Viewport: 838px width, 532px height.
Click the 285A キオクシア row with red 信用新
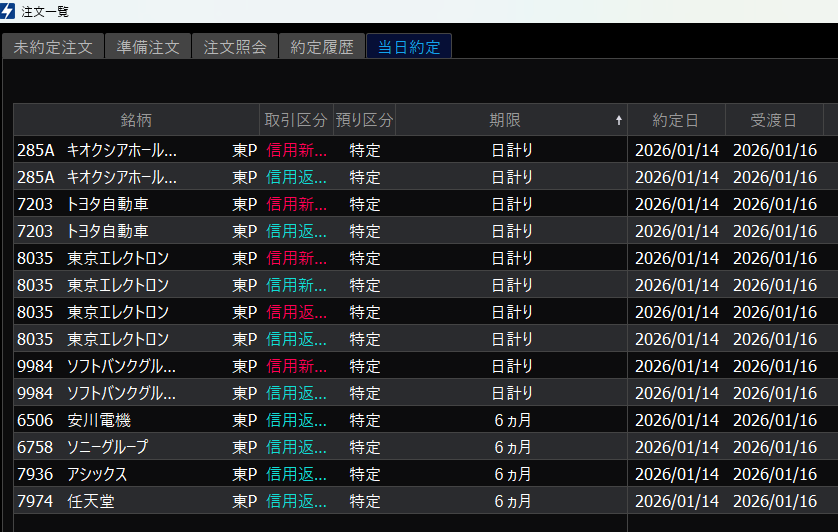tap(122, 150)
